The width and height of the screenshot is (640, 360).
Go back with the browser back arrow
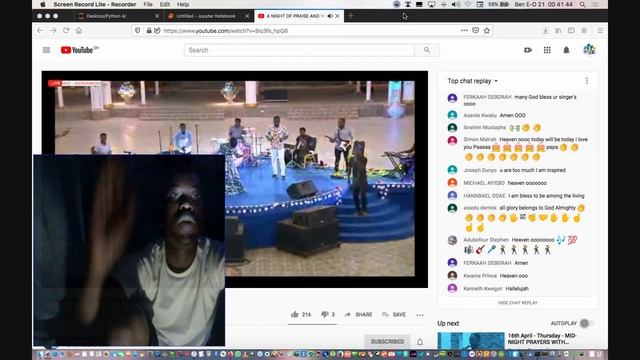(40, 30)
